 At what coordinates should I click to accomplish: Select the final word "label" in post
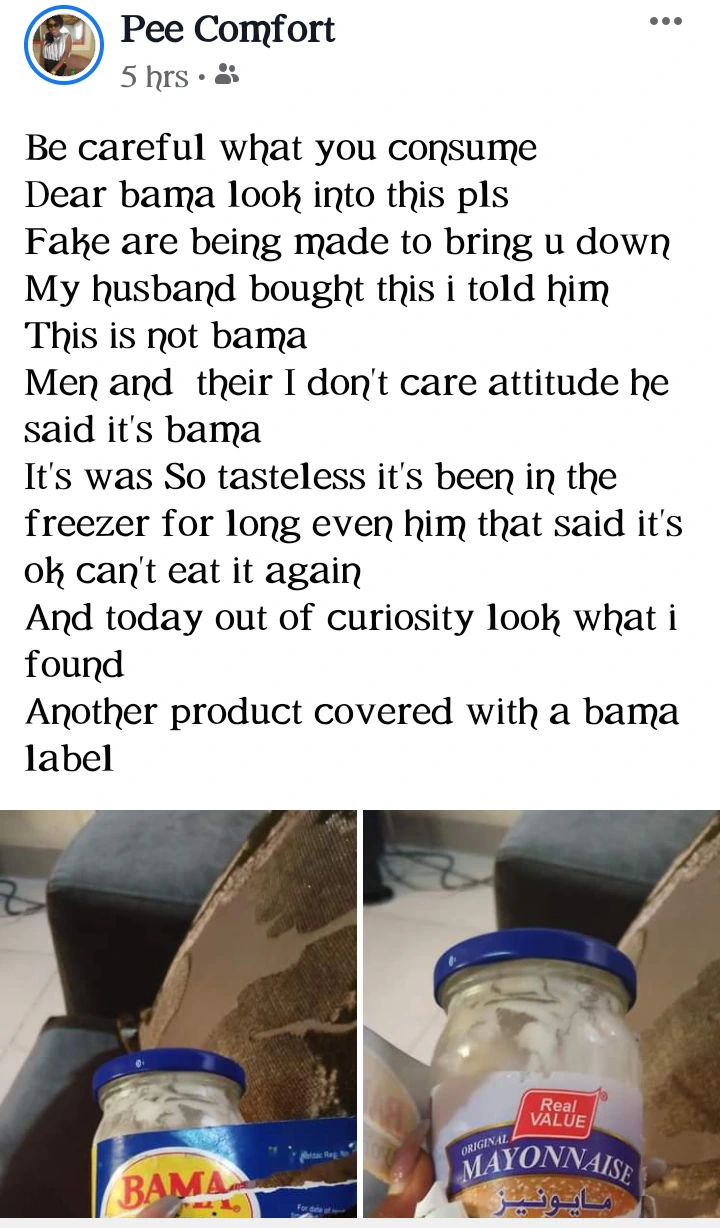[x=69, y=759]
